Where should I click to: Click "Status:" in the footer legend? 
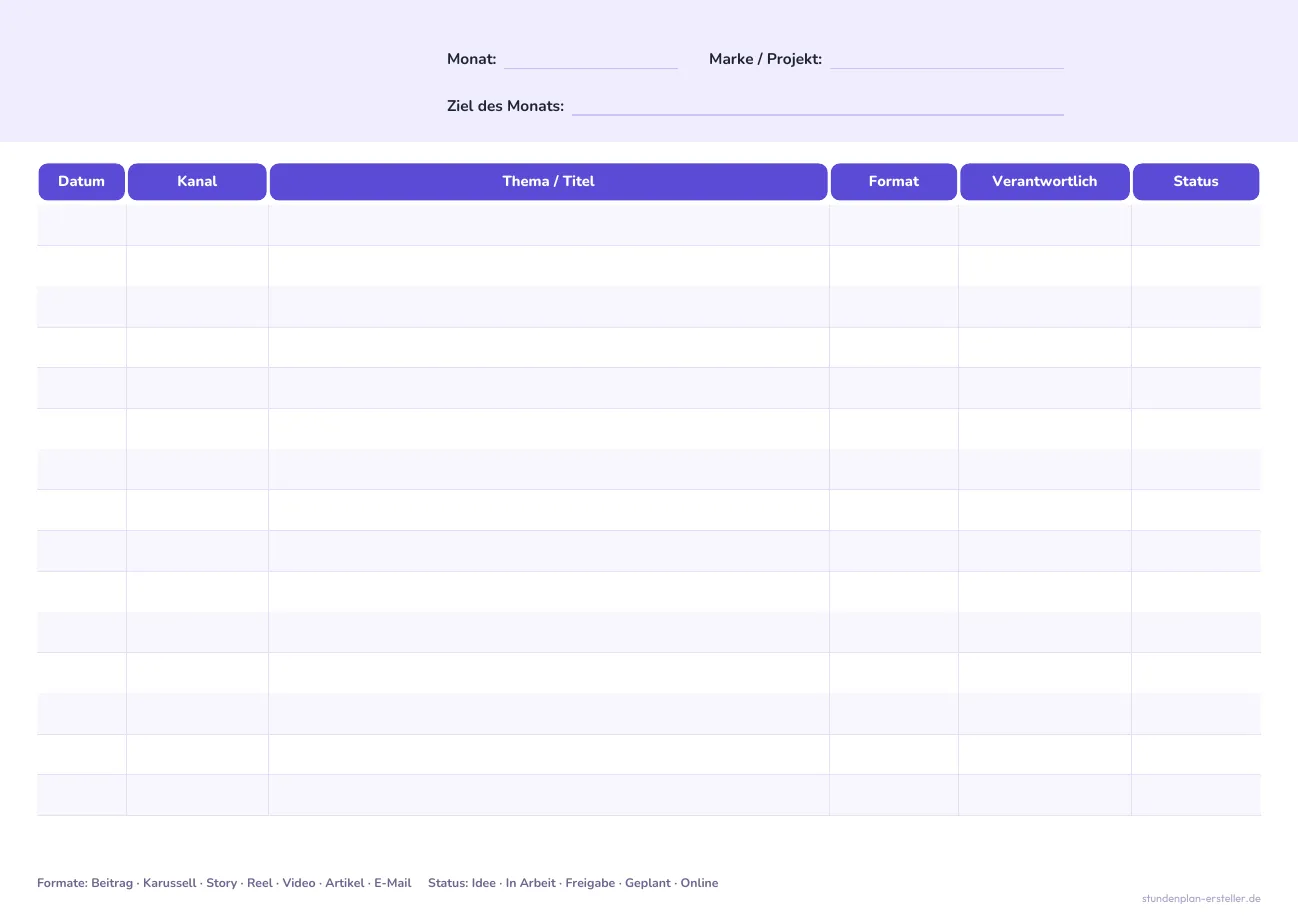(448, 883)
